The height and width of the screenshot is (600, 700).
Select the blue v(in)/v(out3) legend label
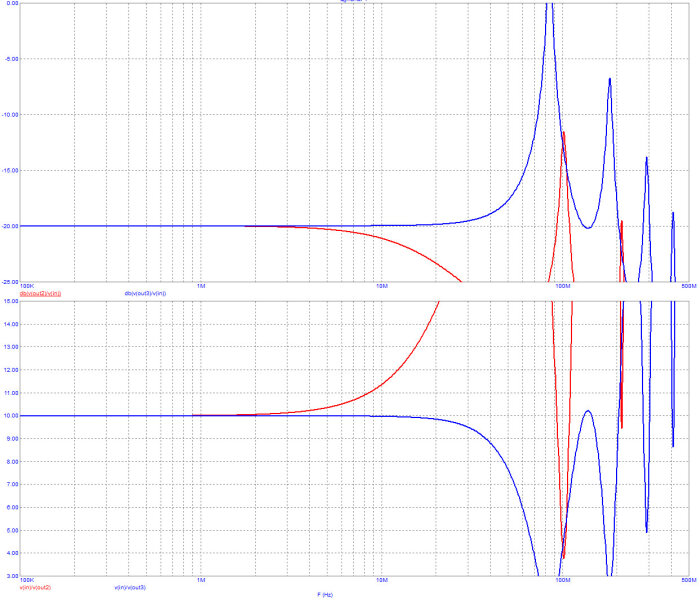coord(130,587)
